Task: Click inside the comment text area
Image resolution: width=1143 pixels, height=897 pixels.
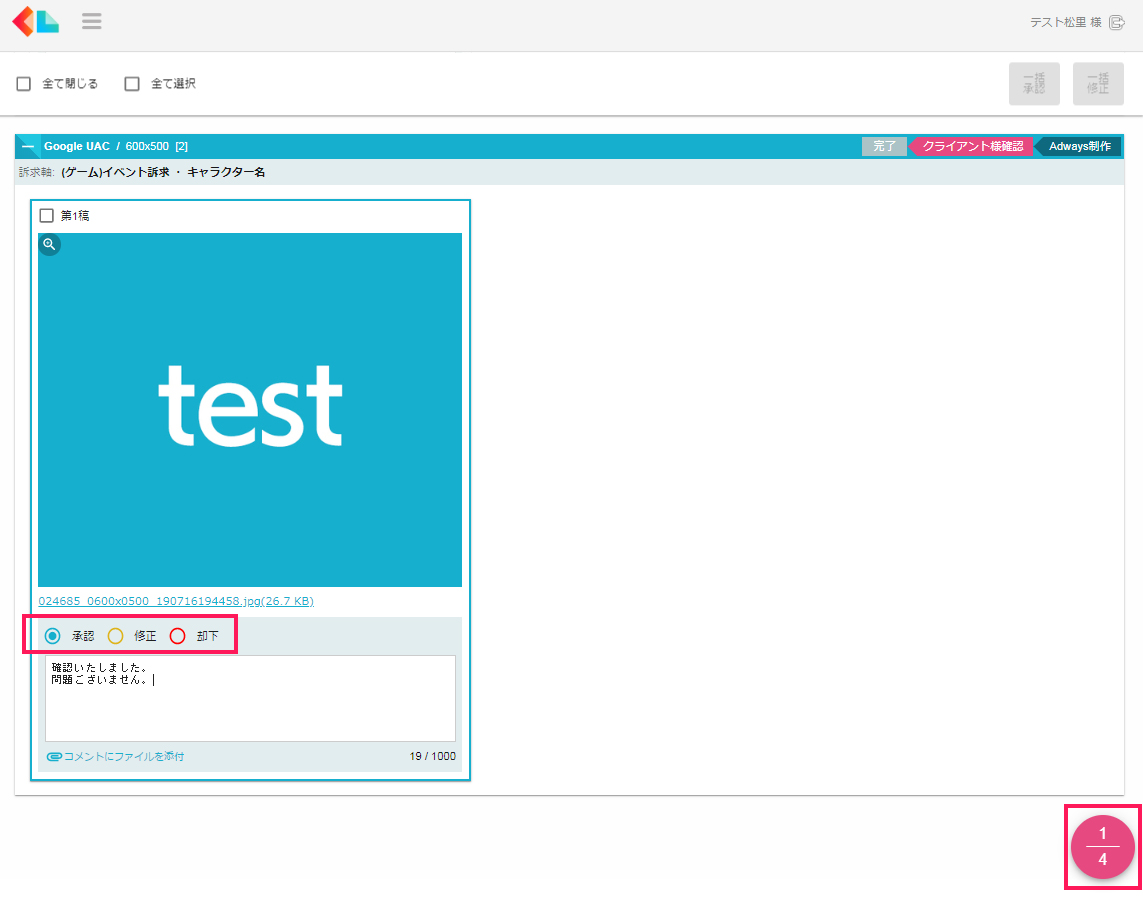Action: 250,710
